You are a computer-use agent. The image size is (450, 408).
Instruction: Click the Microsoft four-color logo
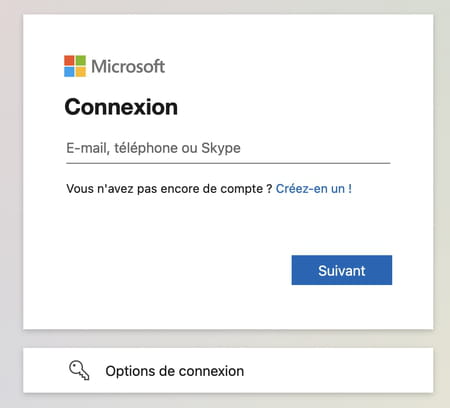click(75, 66)
